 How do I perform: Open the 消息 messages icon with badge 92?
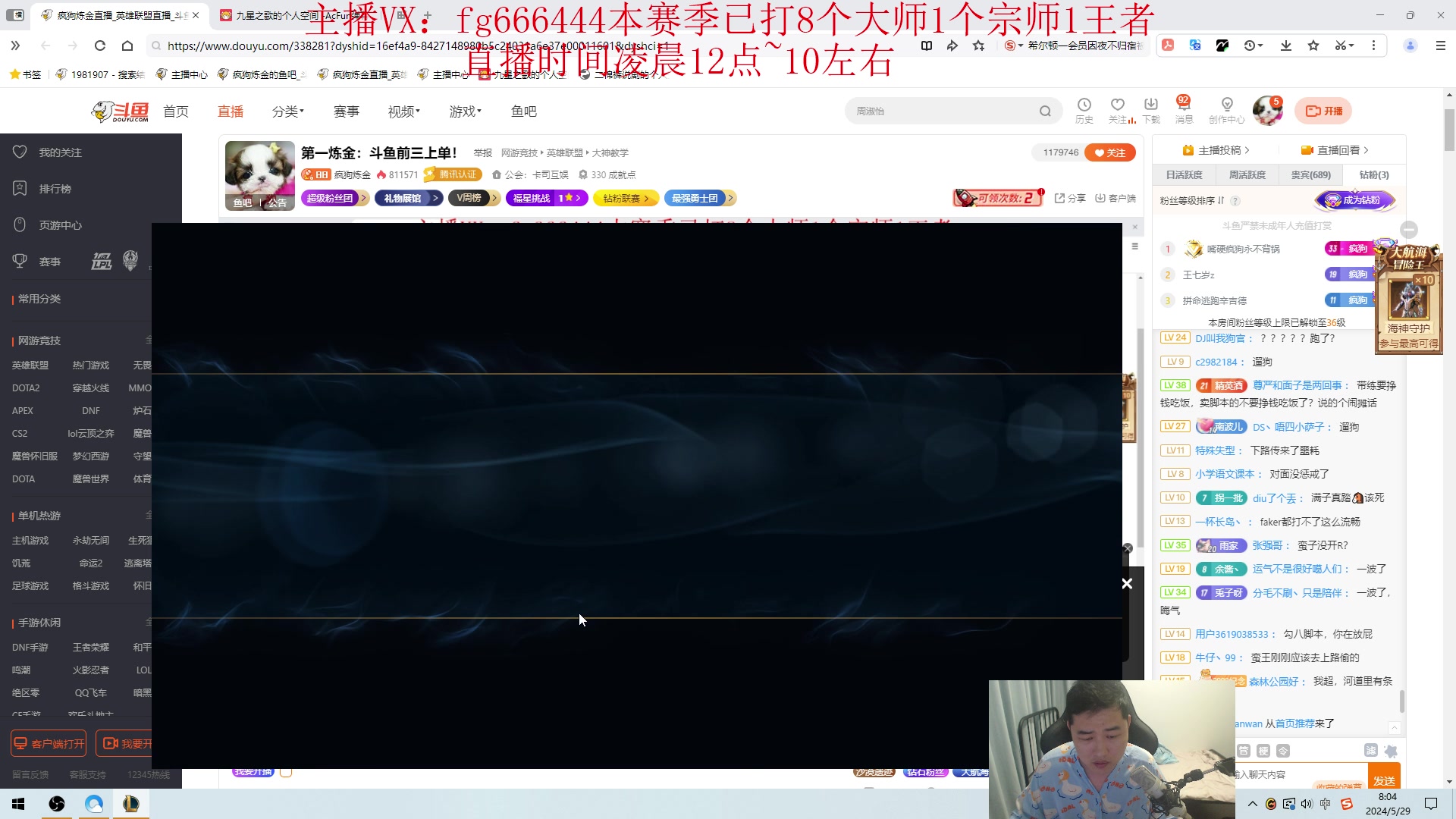click(1184, 110)
